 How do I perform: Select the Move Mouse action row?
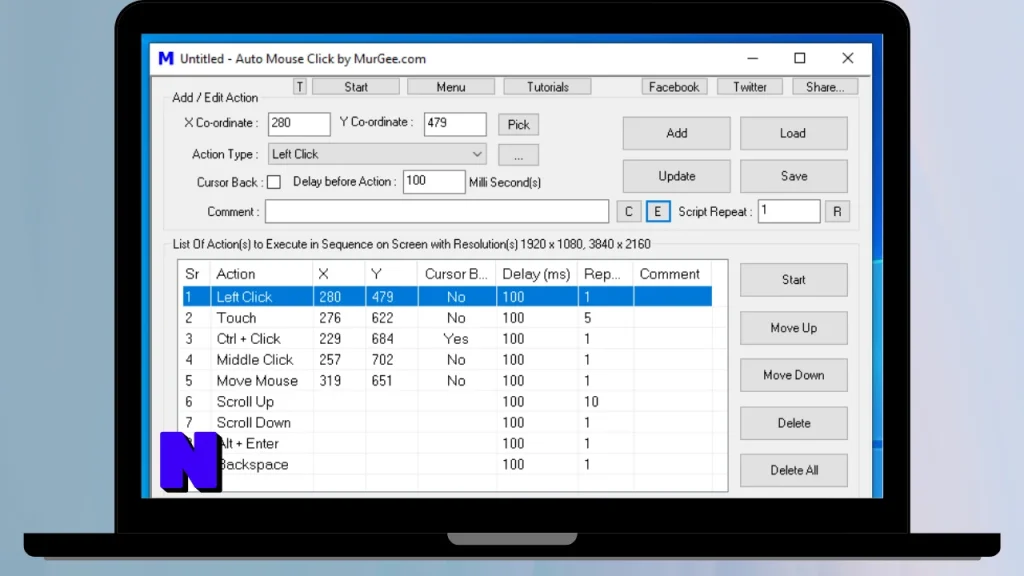coord(447,381)
